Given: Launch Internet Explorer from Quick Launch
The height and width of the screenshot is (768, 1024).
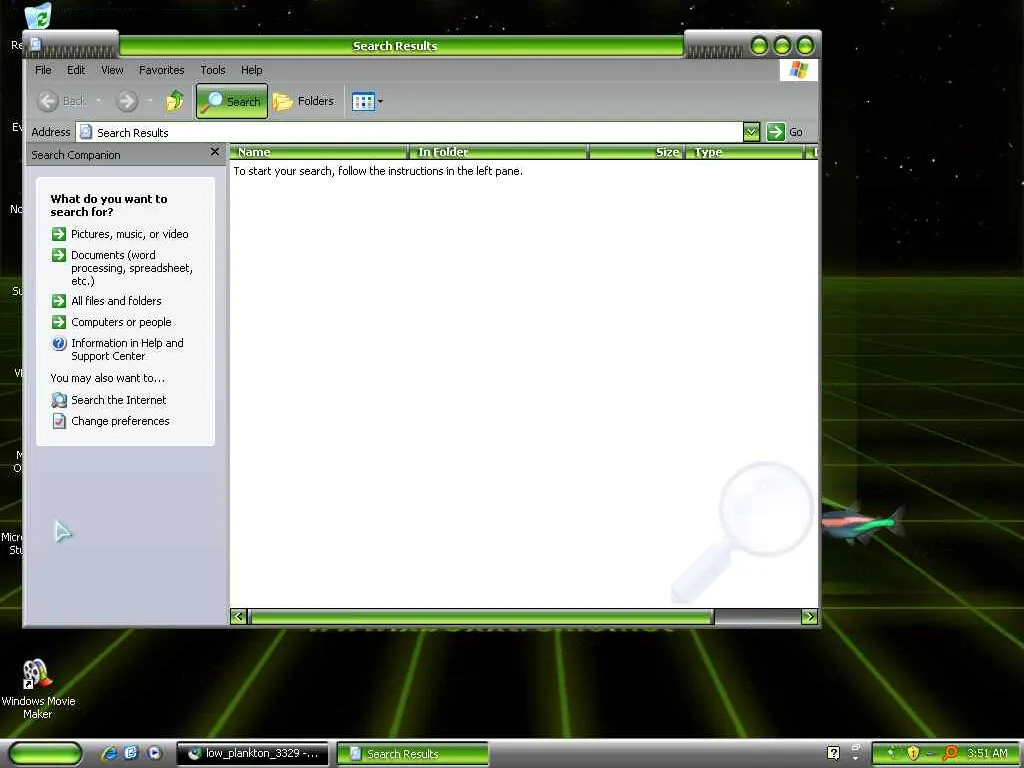Looking at the screenshot, I should 109,753.
